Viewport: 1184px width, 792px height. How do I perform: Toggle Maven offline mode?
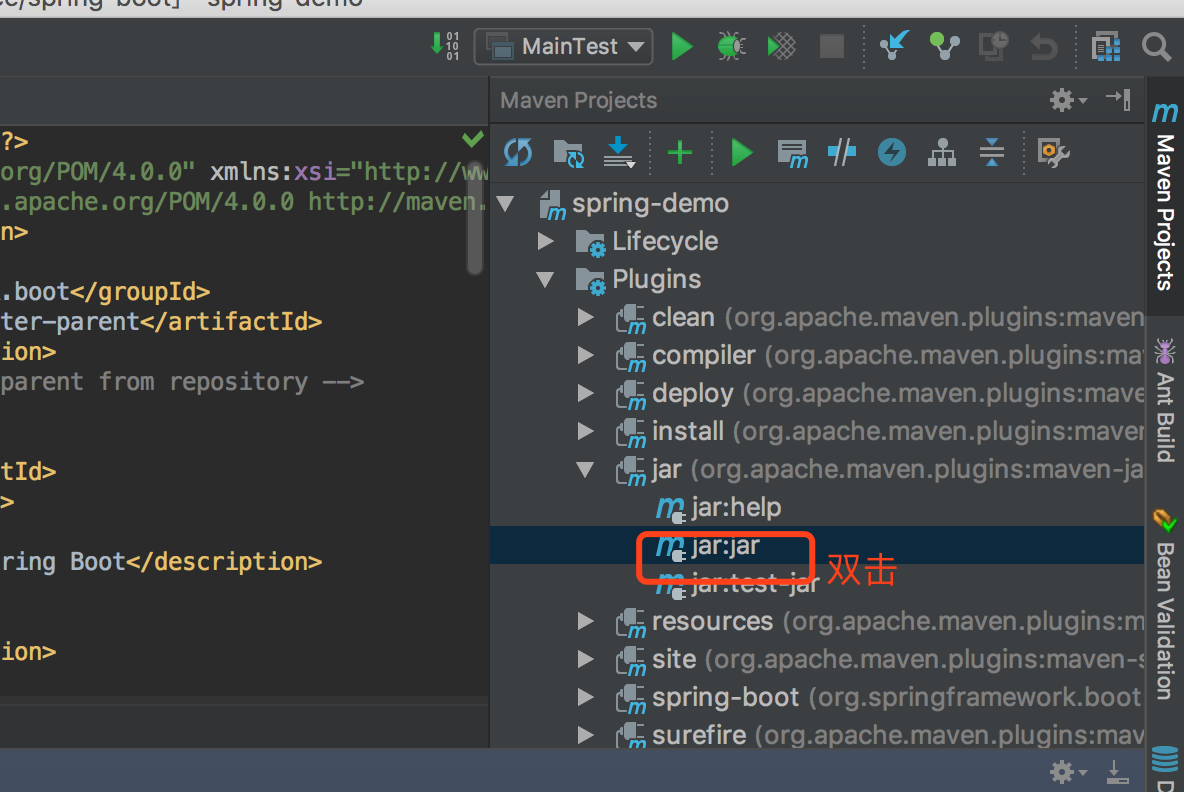pyautogui.click(x=842, y=153)
